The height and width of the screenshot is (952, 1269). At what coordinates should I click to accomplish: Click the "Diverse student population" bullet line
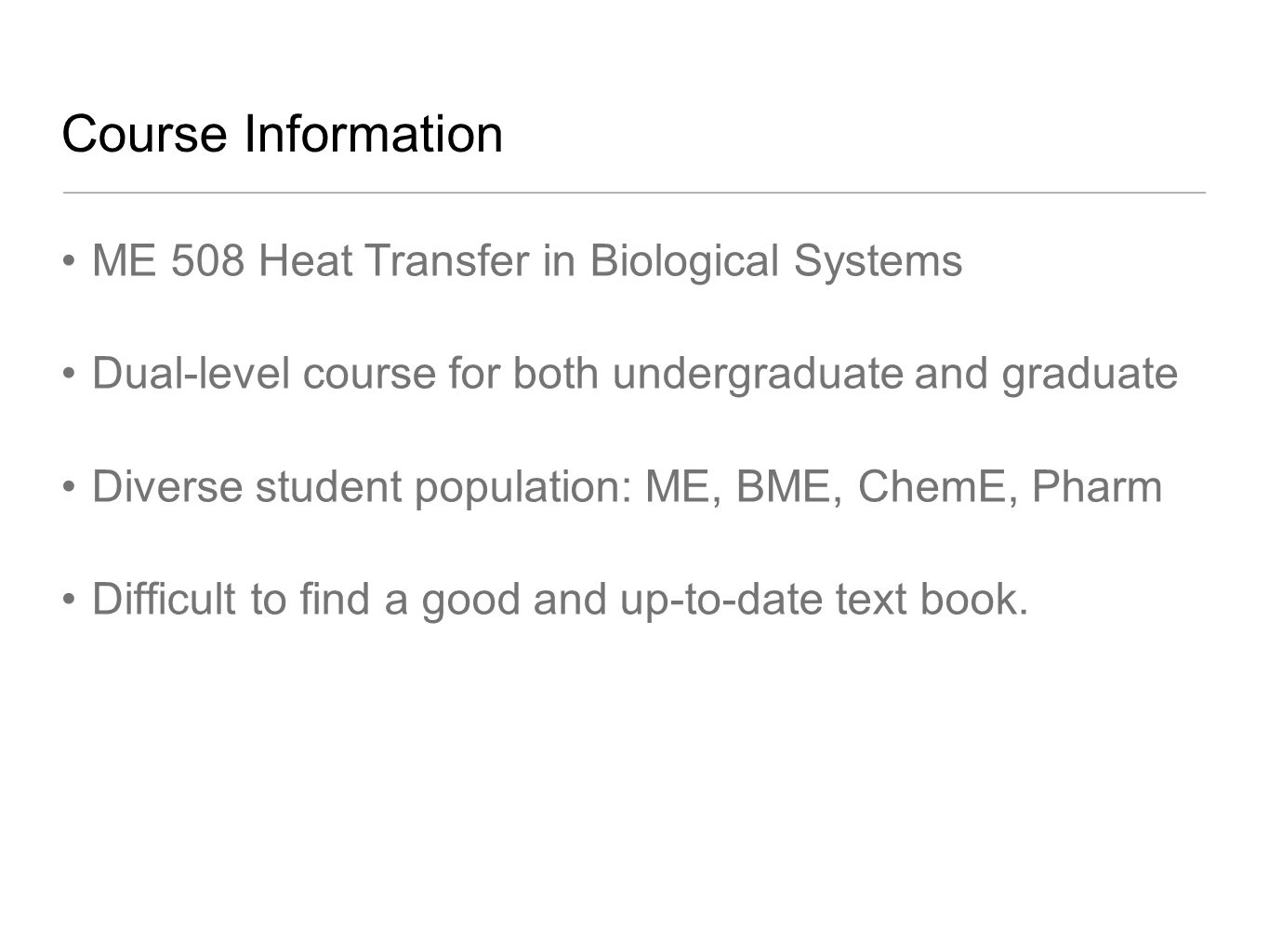pos(628,486)
